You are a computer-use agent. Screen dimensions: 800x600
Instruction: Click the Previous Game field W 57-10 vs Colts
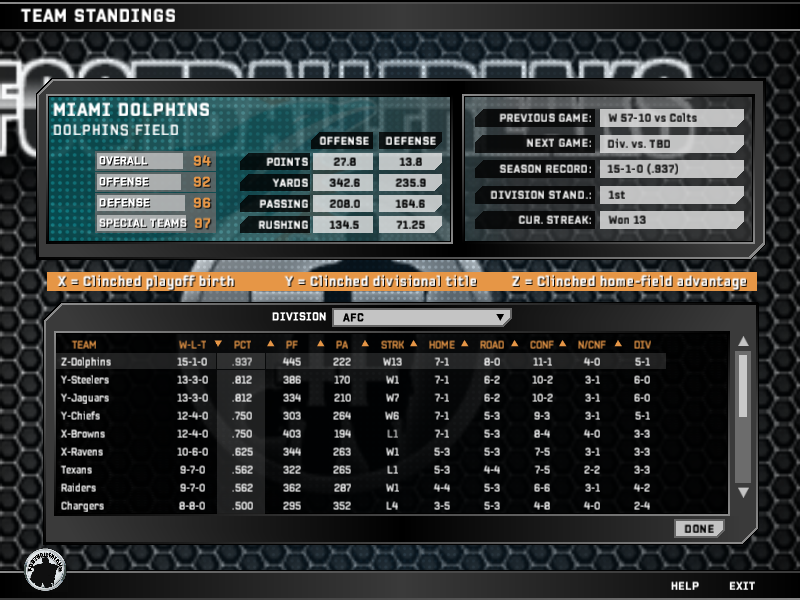(671, 118)
